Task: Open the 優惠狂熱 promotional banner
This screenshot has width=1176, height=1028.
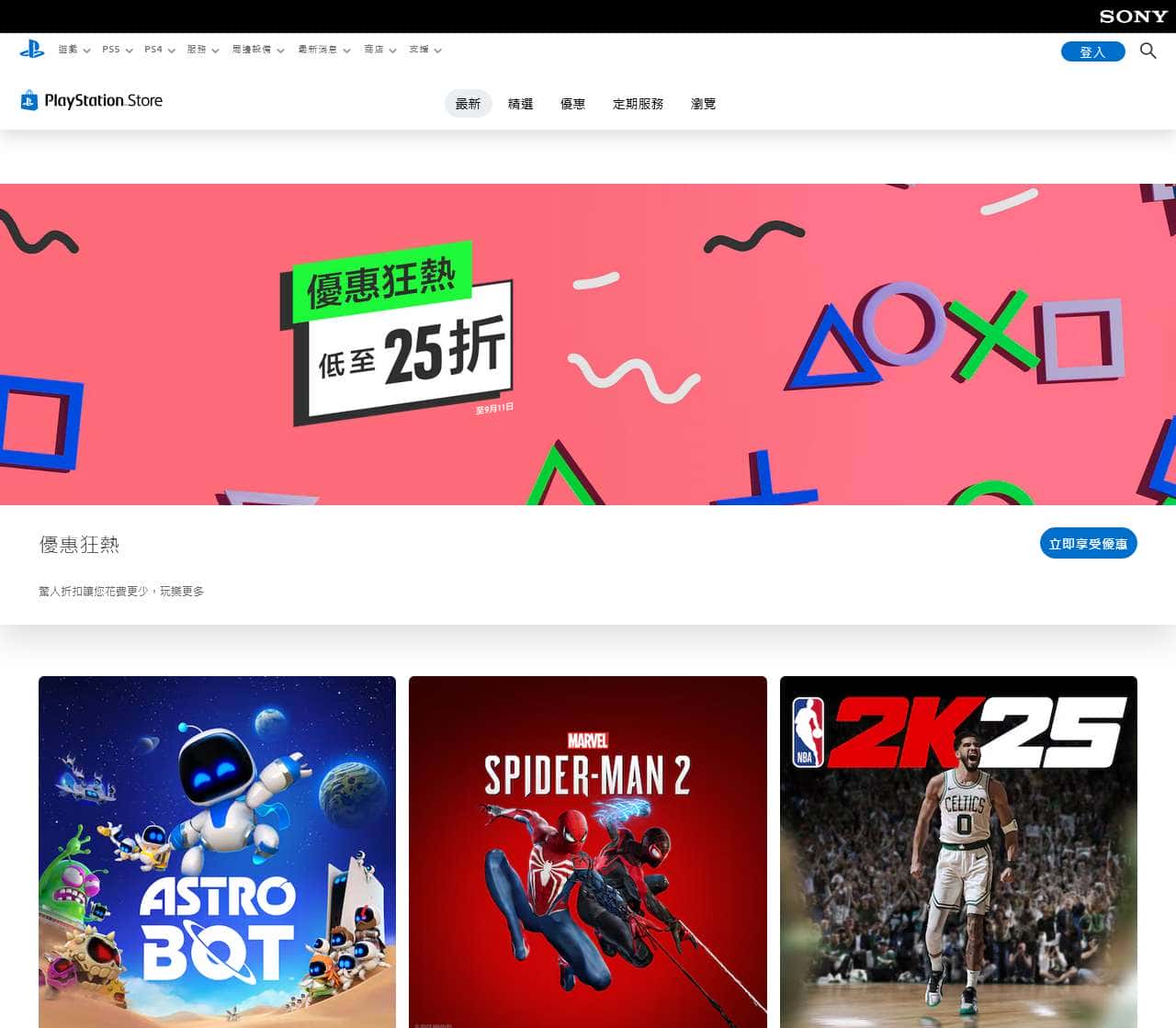Action: (588, 345)
